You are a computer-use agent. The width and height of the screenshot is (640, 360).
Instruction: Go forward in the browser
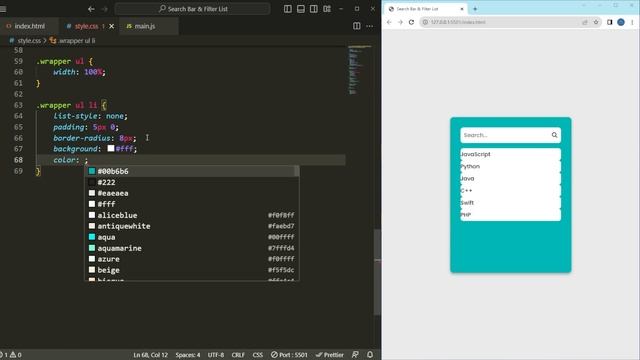pos(400,22)
